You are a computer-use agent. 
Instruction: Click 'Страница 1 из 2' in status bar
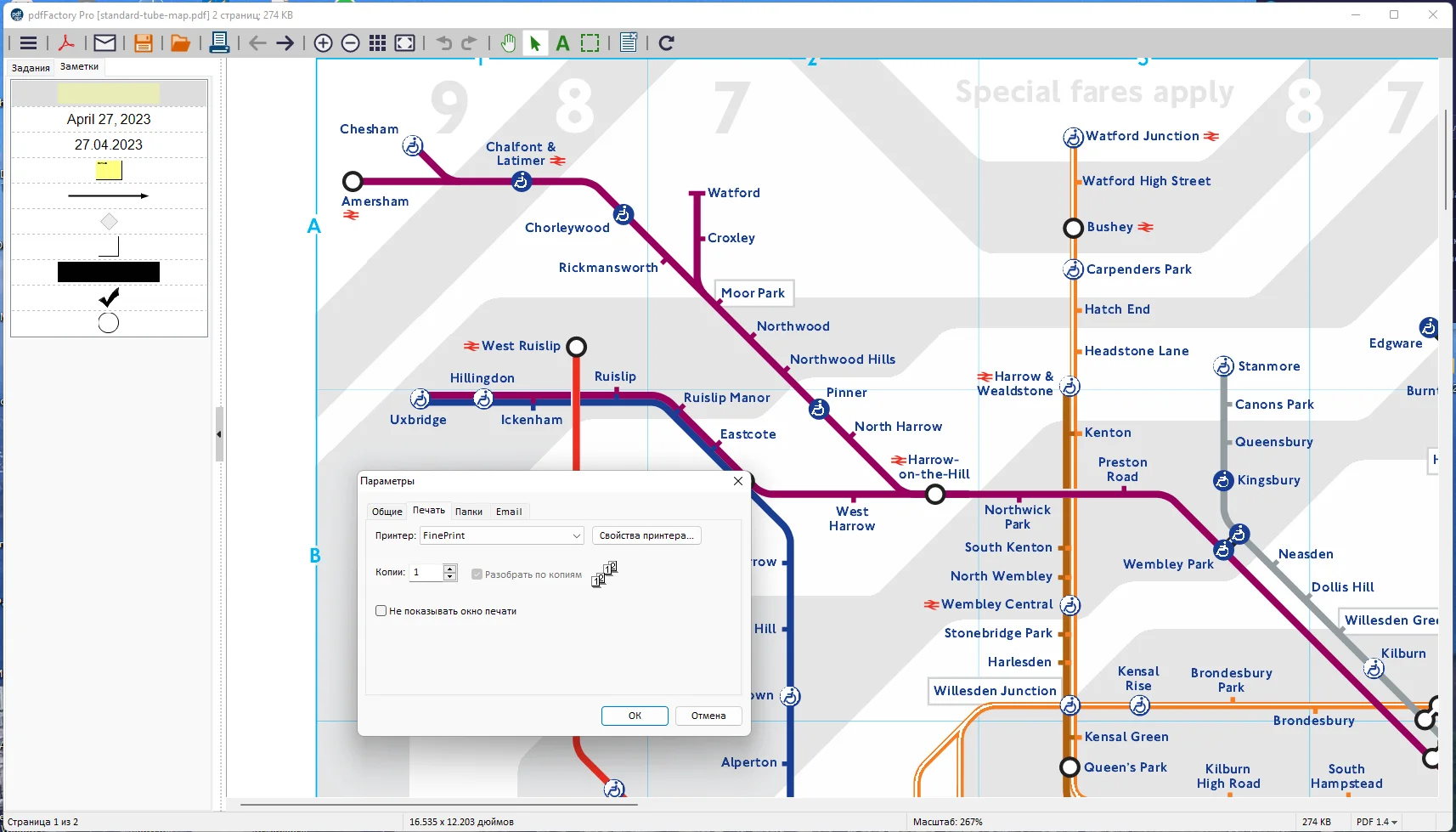tap(42, 822)
